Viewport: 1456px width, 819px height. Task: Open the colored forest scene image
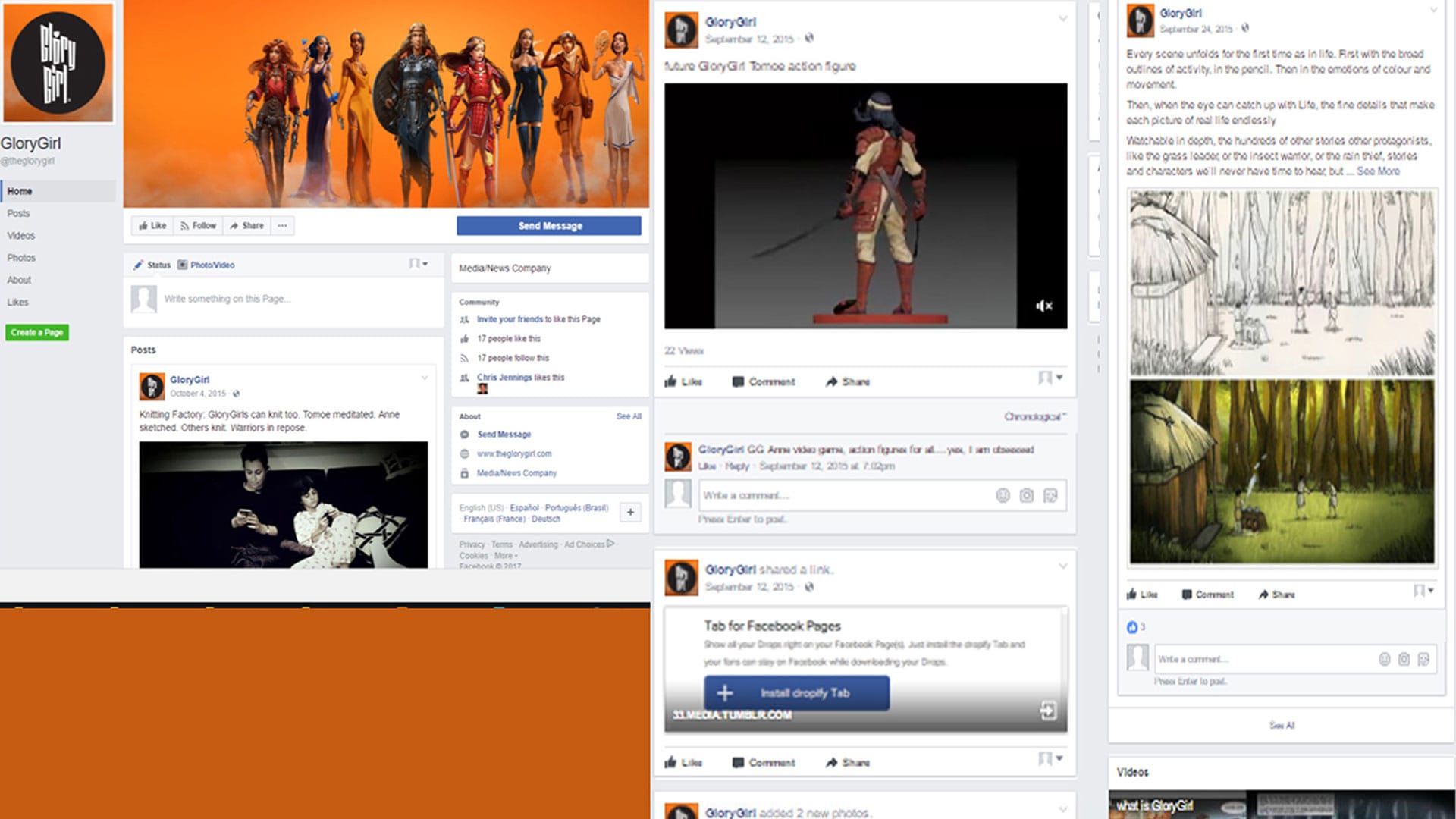coord(1282,472)
